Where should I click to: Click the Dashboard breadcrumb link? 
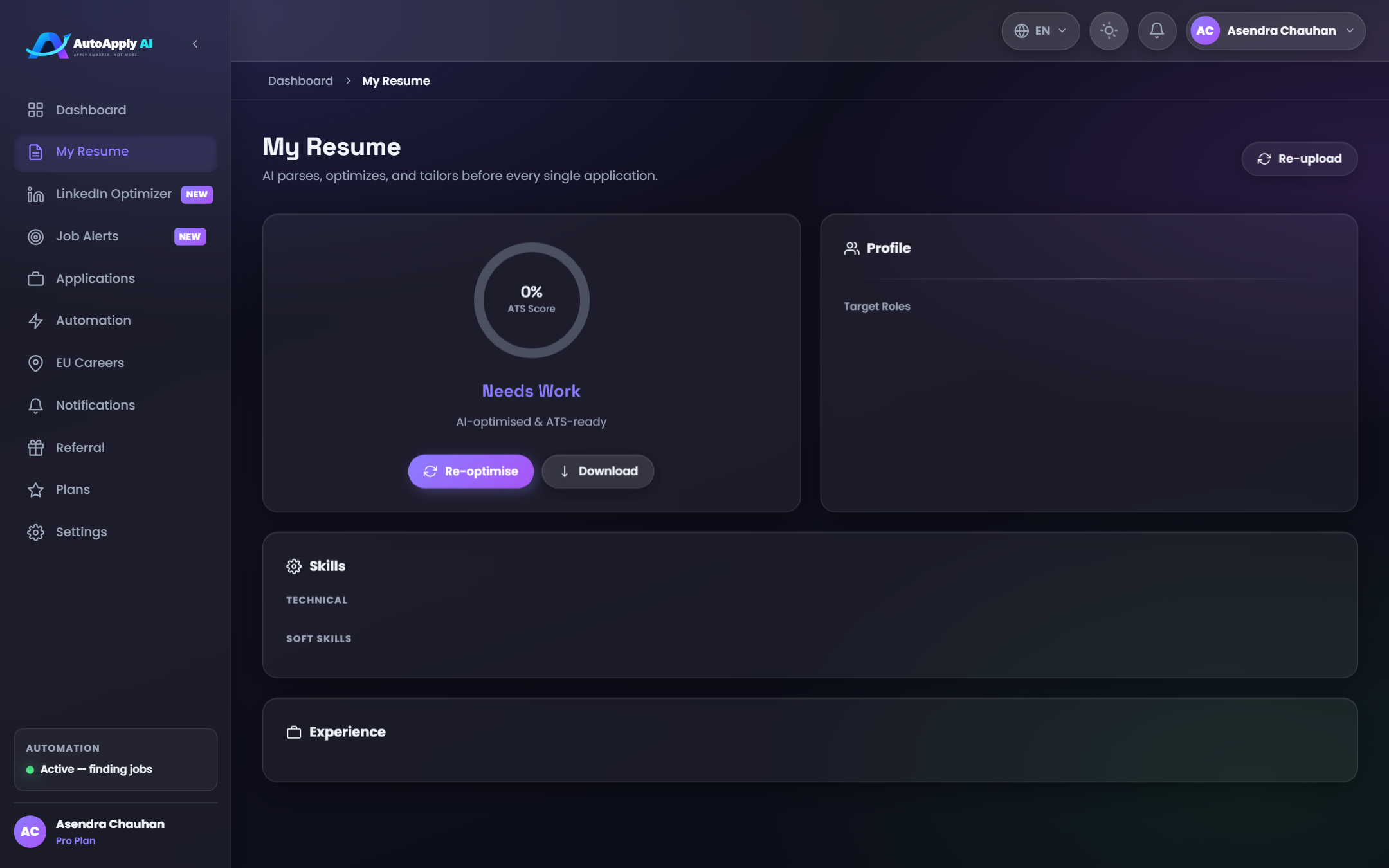(300, 81)
